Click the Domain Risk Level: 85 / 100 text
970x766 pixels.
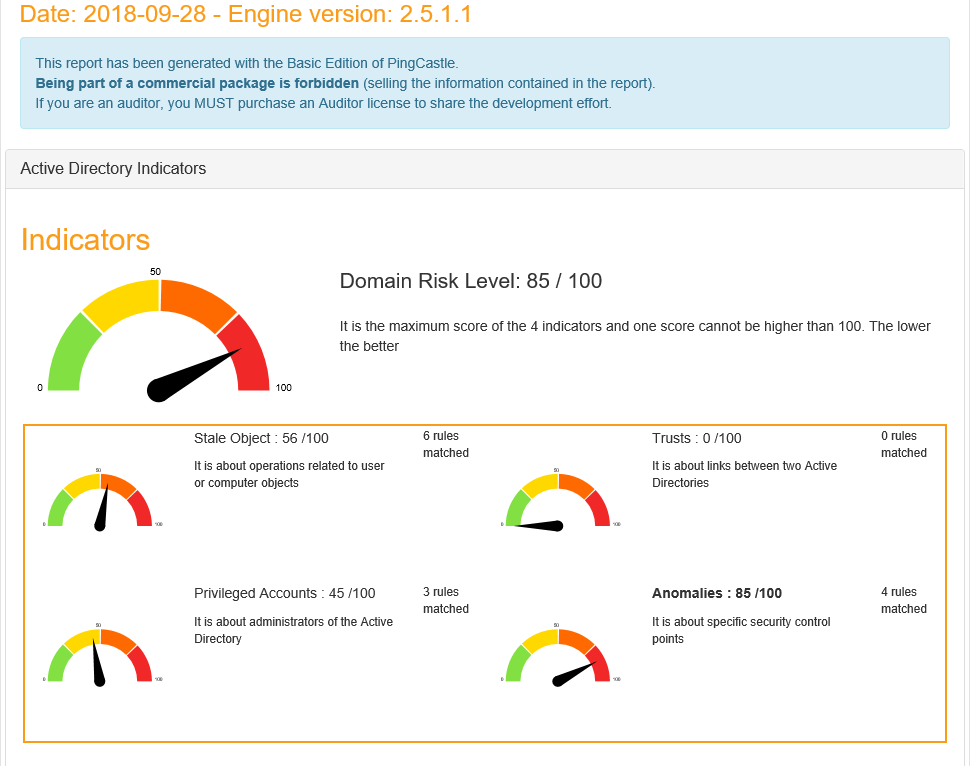[x=471, y=281]
